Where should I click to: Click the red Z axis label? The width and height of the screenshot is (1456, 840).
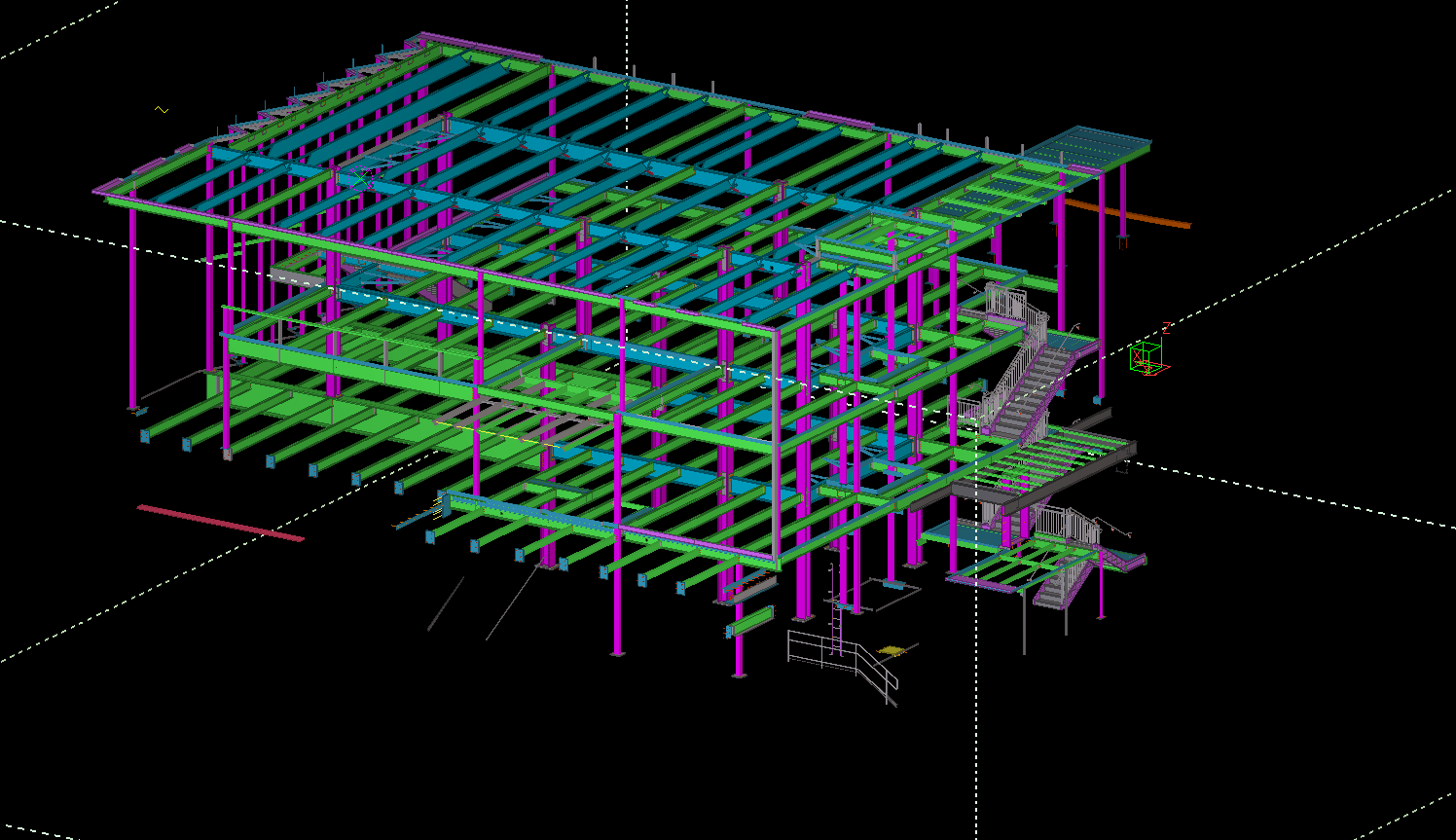pyautogui.click(x=1166, y=328)
